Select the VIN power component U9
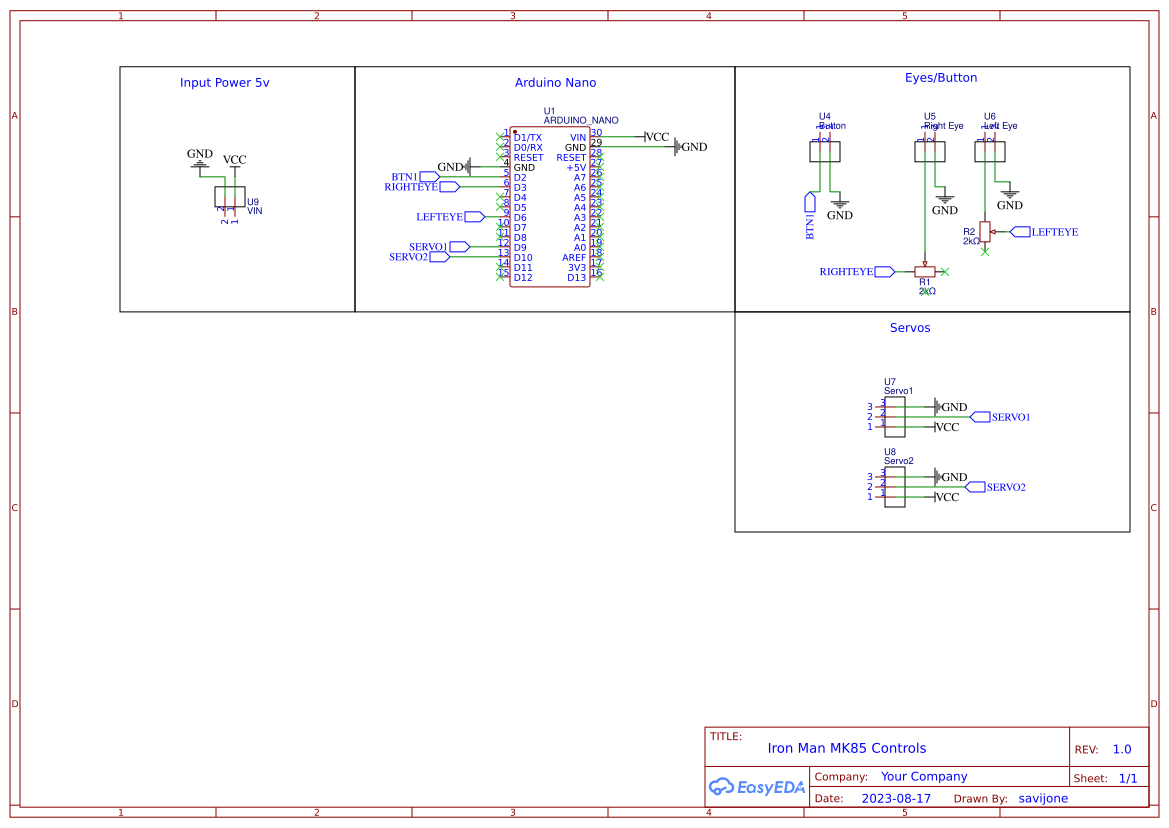Image resolution: width=1169 pixels, height=828 pixels. (228, 197)
